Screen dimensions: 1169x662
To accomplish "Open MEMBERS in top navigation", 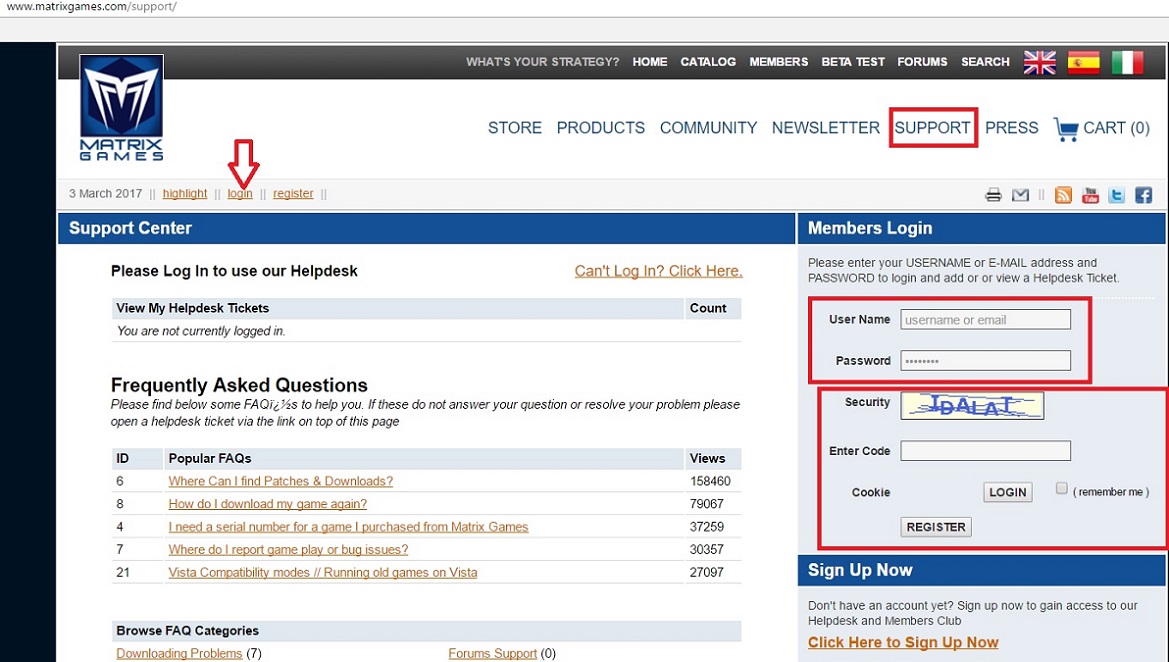I will 778,62.
